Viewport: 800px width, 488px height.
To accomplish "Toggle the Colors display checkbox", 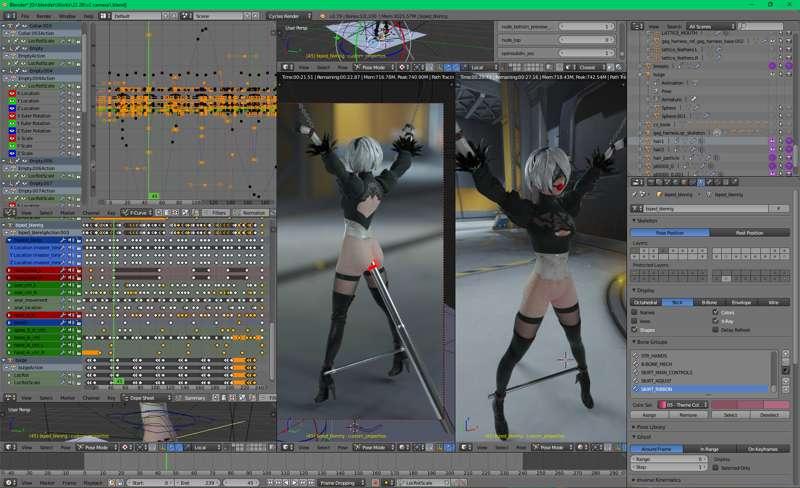I will 715,312.
